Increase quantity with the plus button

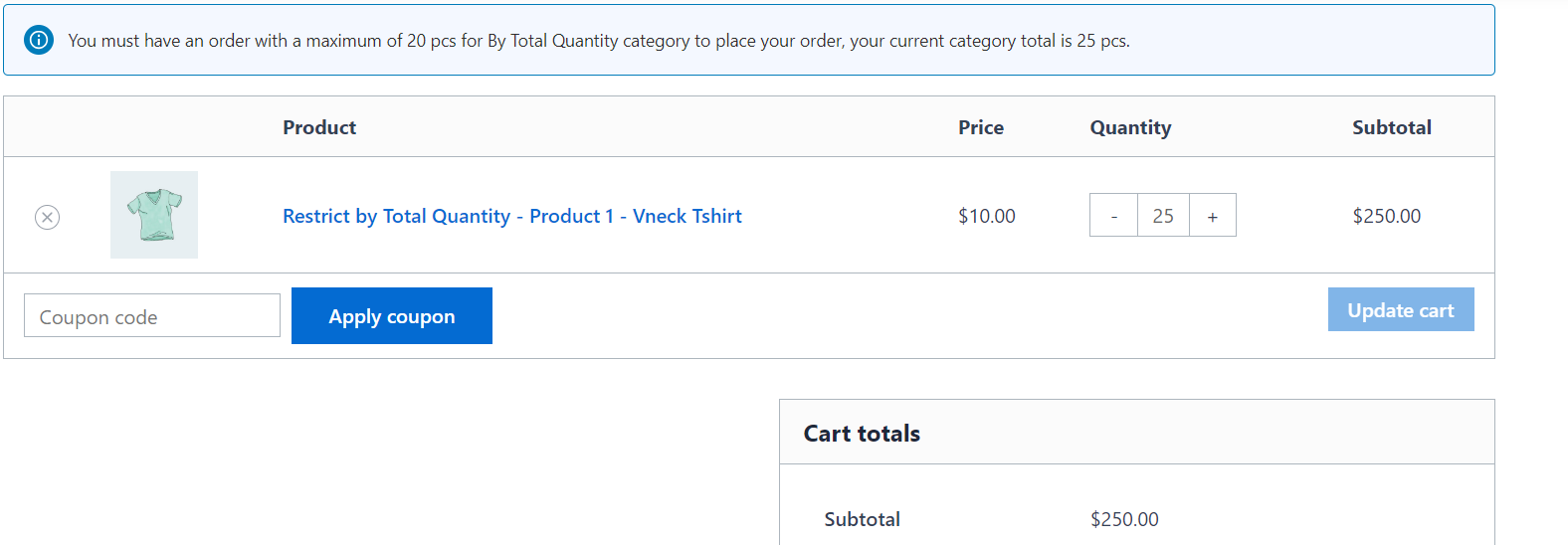(x=1212, y=216)
